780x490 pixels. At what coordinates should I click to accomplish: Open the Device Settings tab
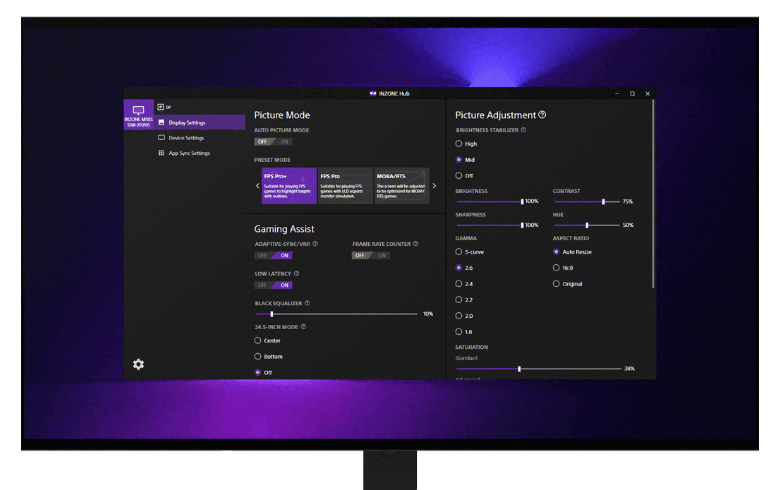pos(186,138)
